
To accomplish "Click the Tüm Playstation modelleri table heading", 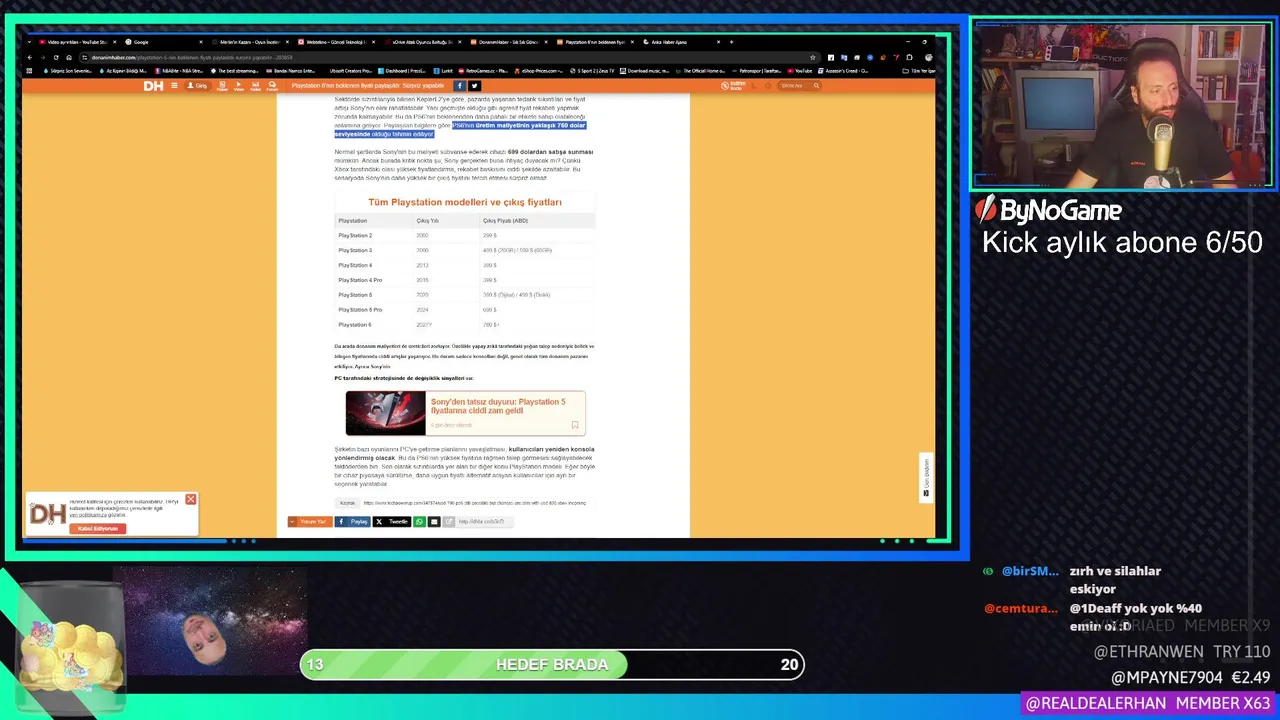I will tap(465, 202).
